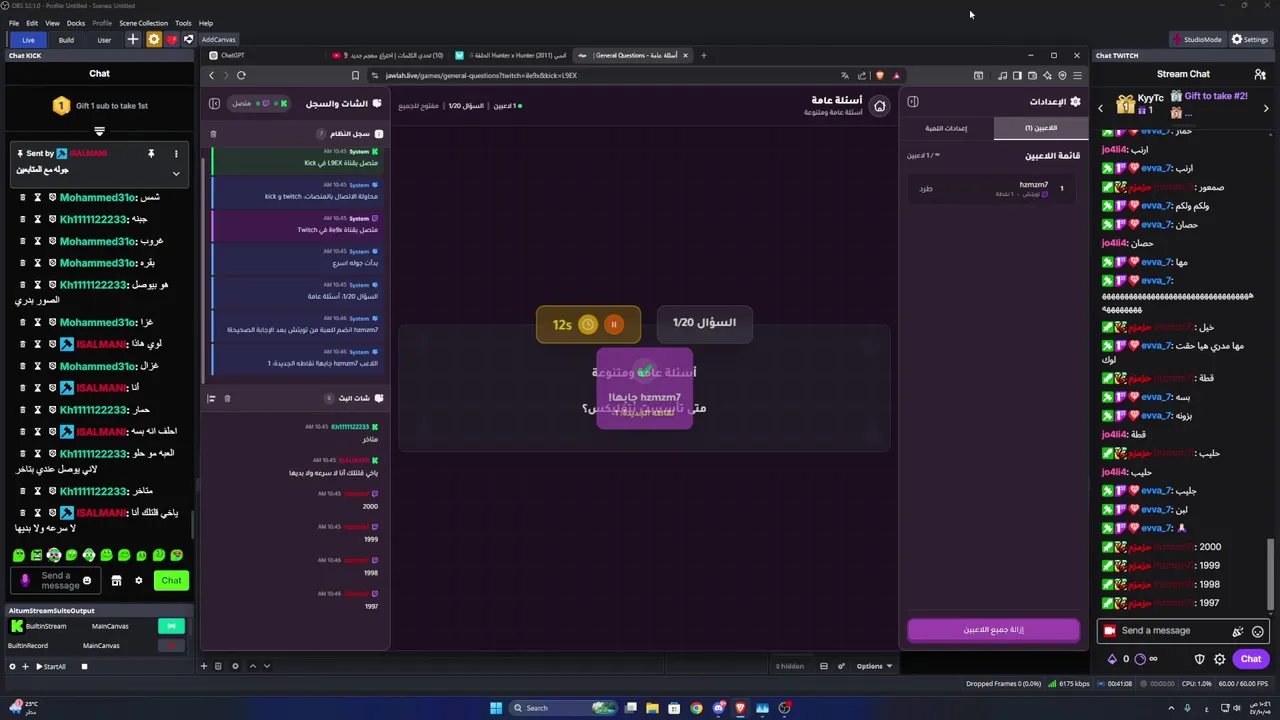Open the Brave shields icon

[880, 75]
